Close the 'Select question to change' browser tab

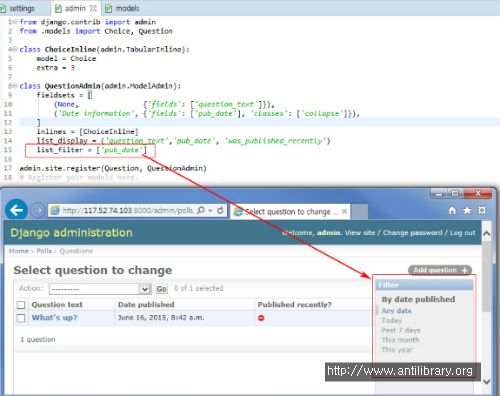coord(344,211)
